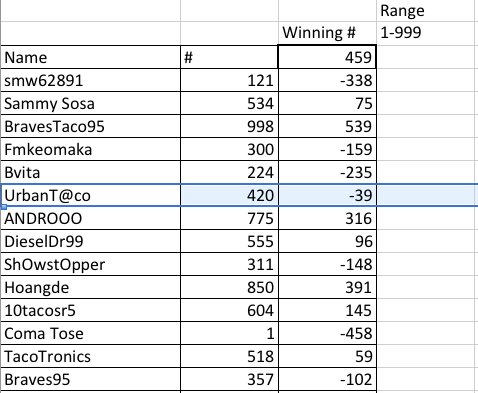Select Hoangde's number 850
This screenshot has width=478, height=393.
coord(229,287)
